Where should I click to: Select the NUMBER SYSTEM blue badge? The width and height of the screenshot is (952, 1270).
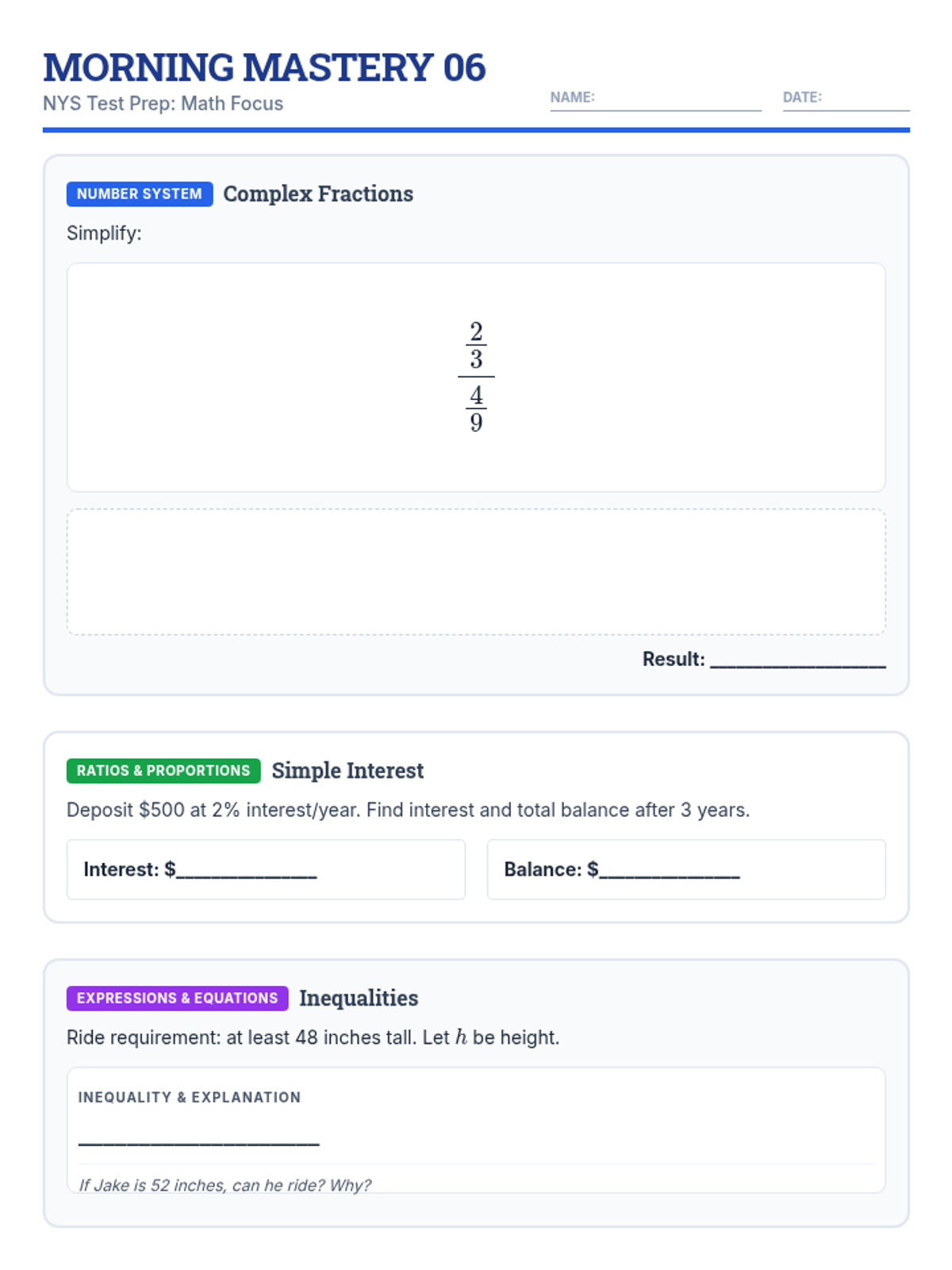pyautogui.click(x=140, y=194)
